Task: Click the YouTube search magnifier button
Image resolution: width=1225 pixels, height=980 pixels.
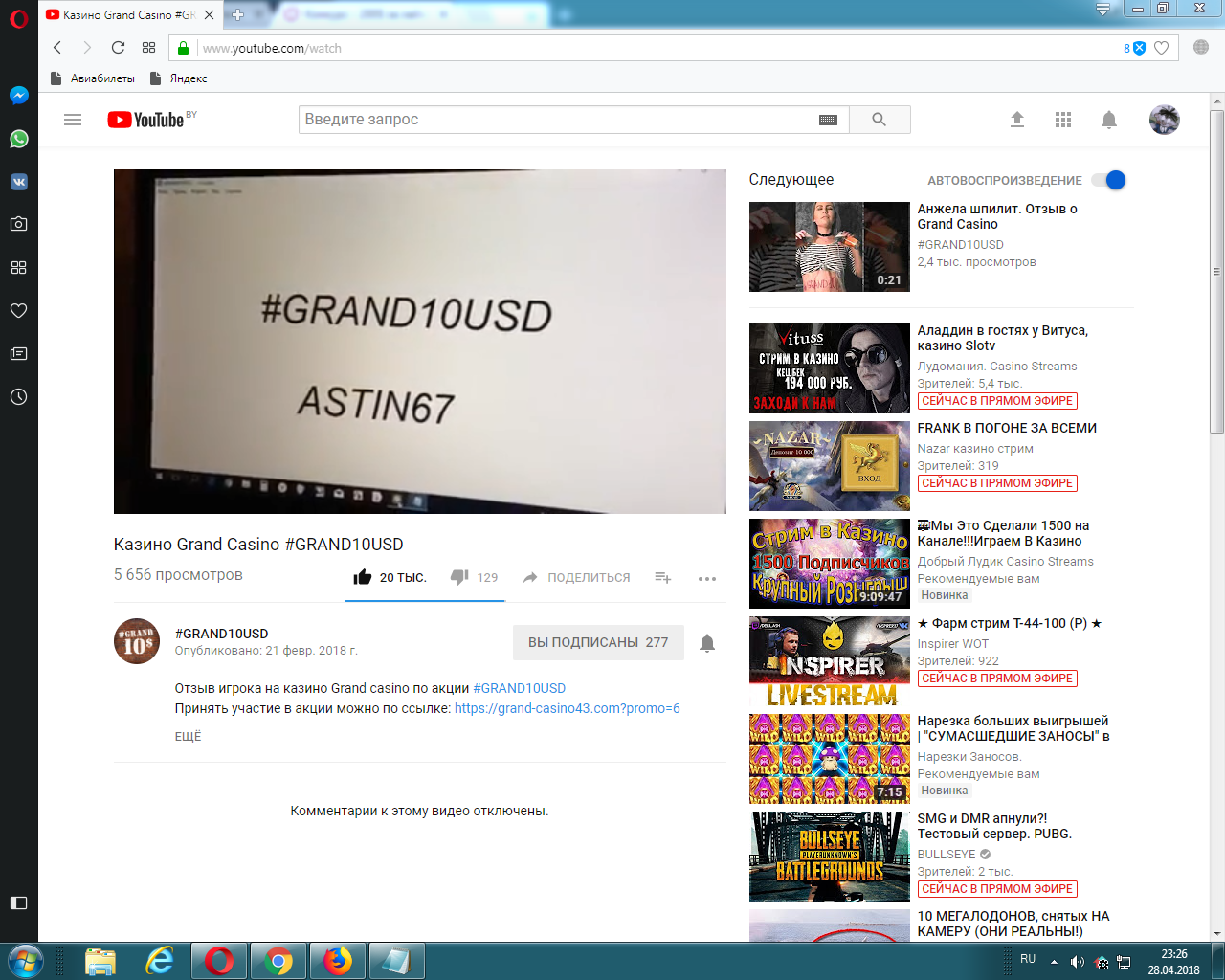Action: coord(880,120)
